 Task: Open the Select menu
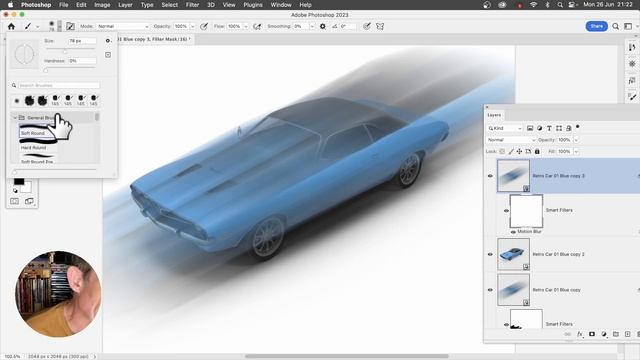click(169, 5)
